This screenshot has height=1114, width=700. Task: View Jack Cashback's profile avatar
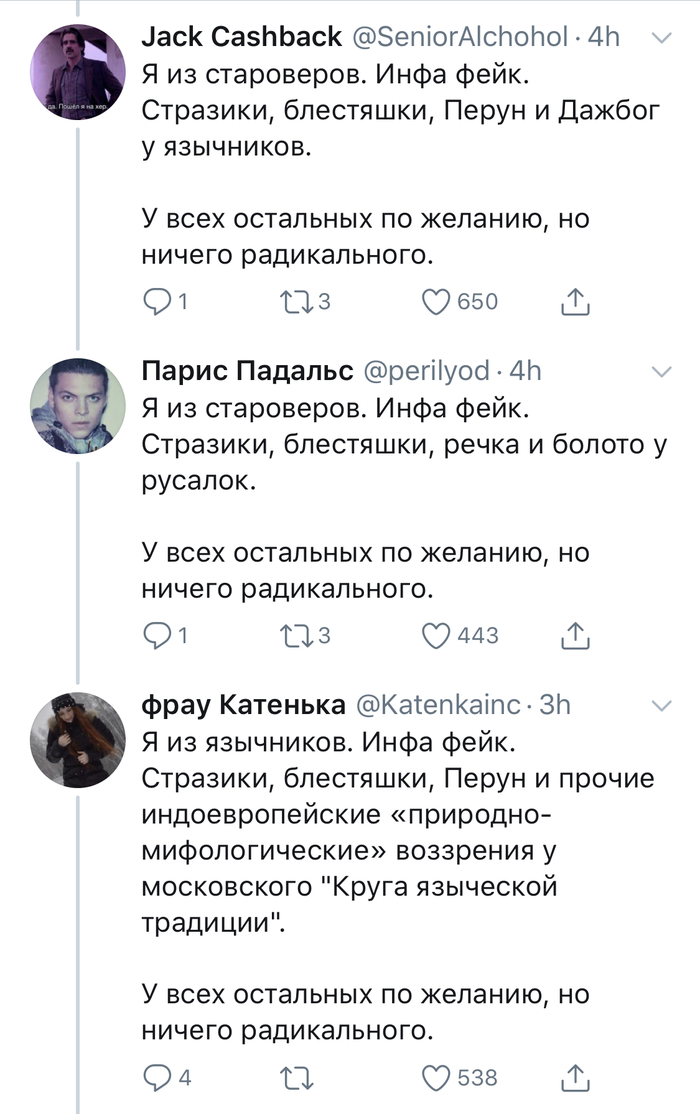(x=76, y=69)
